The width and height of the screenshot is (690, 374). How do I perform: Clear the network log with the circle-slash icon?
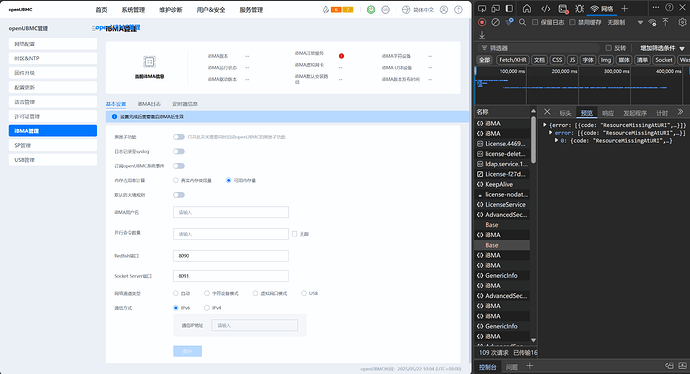(495, 22)
